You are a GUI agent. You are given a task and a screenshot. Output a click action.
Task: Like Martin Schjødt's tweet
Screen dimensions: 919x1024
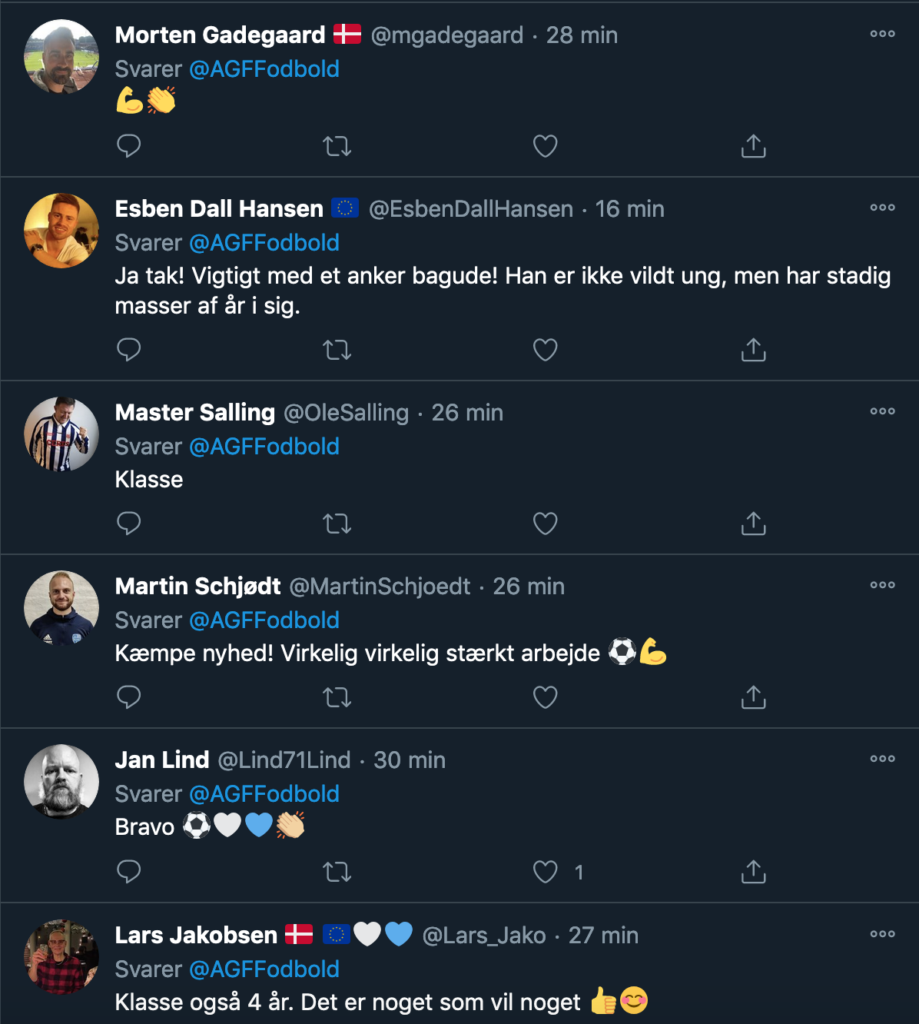tap(544, 696)
